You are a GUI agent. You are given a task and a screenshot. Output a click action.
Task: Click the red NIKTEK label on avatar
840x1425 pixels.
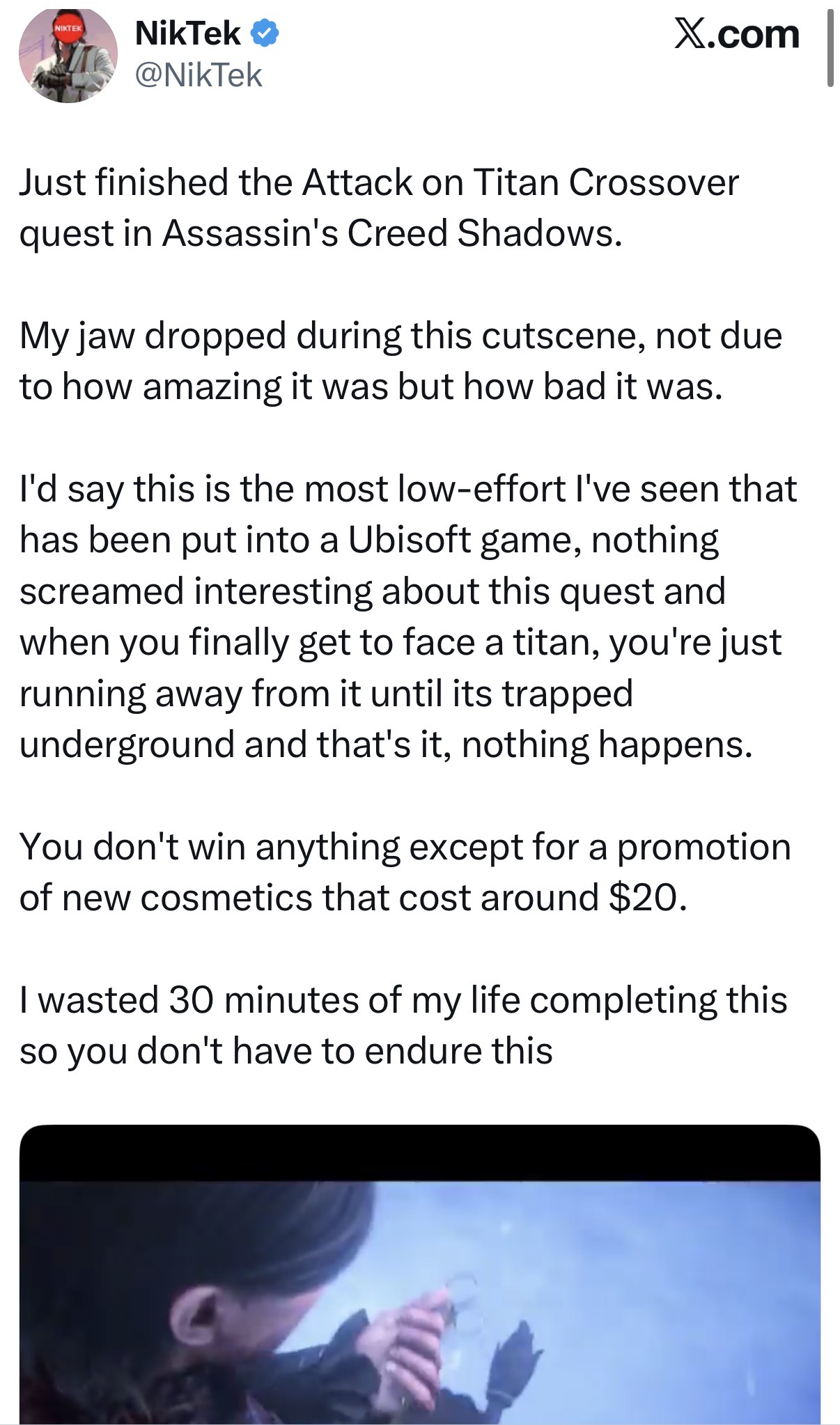tap(68, 27)
